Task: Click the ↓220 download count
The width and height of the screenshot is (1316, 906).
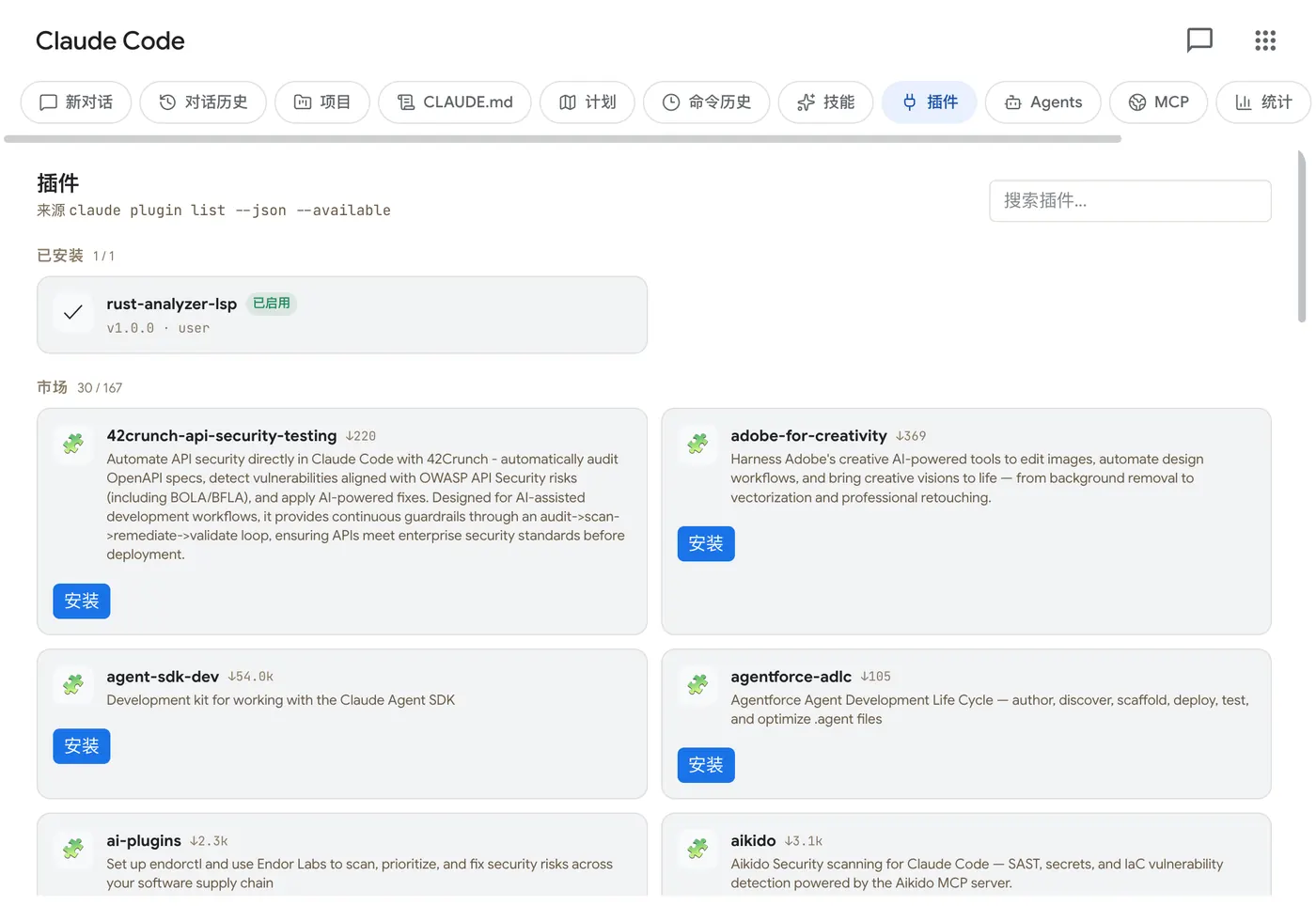Action: 361,436
